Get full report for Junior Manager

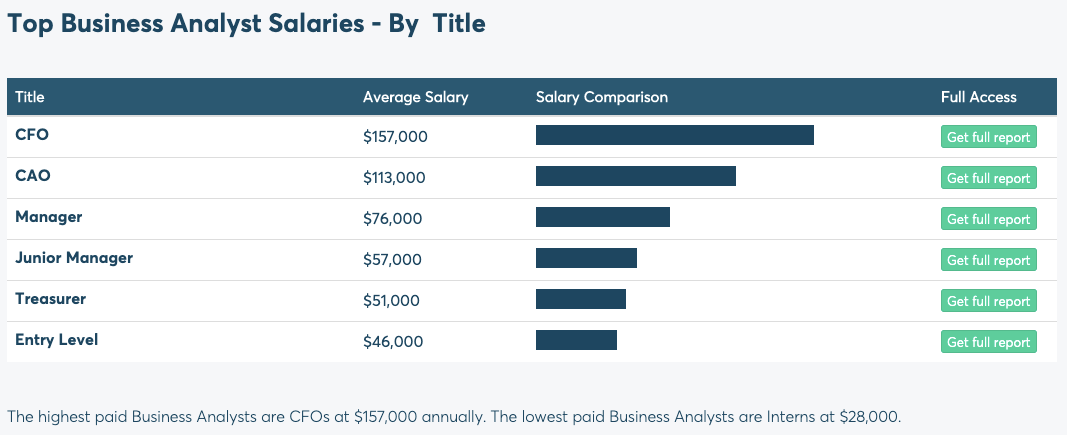[x=988, y=260]
